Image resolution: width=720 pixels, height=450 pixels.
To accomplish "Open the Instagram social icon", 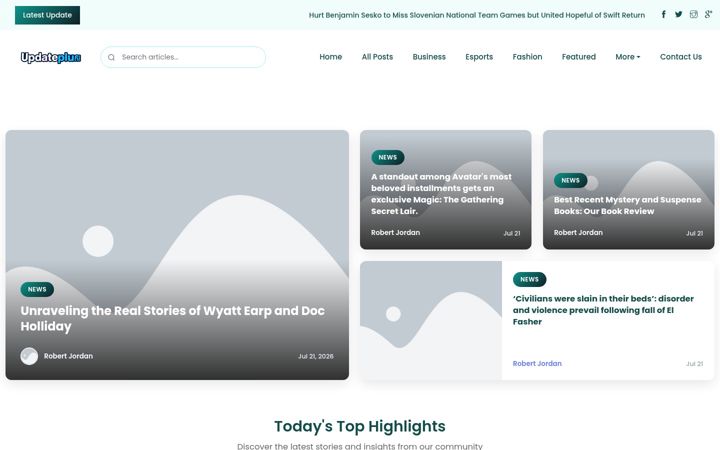I will click(693, 15).
